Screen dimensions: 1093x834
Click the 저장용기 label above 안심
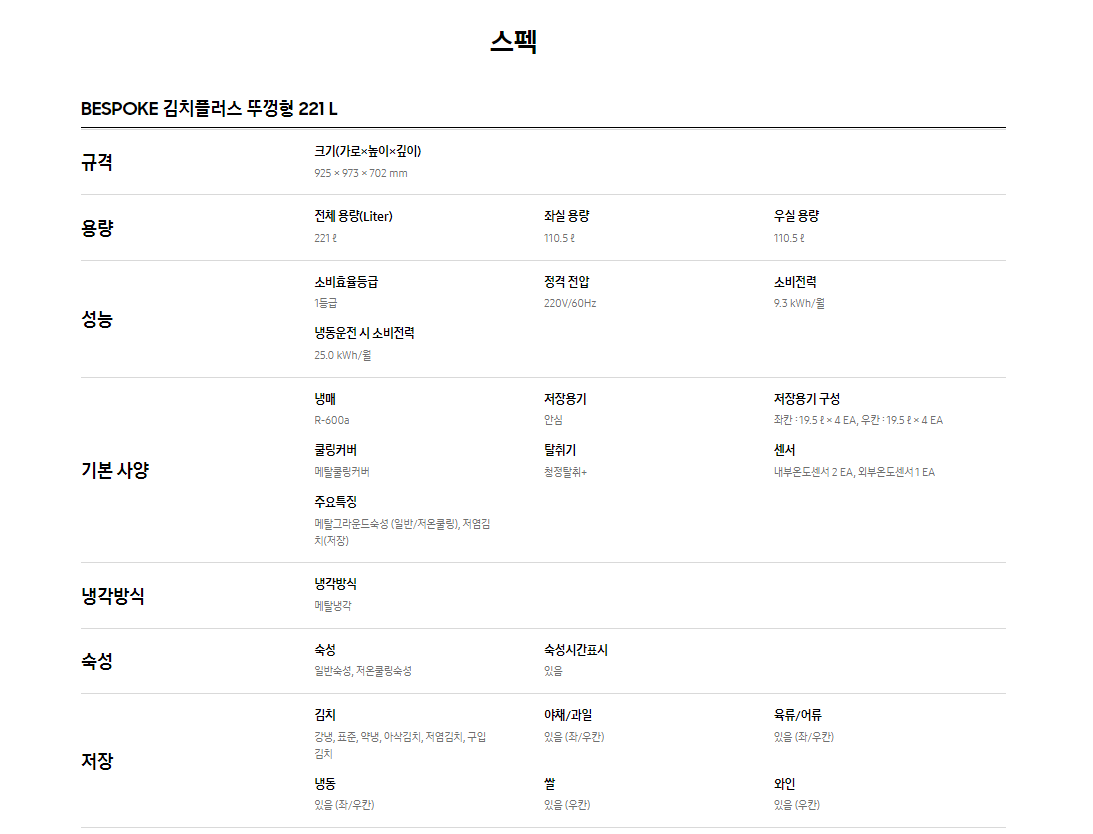point(565,399)
